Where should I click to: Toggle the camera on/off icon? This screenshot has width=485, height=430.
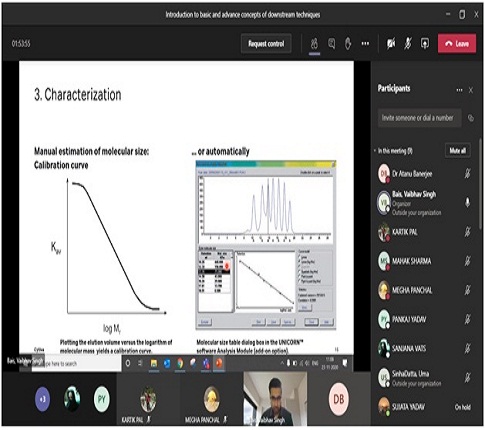click(391, 44)
